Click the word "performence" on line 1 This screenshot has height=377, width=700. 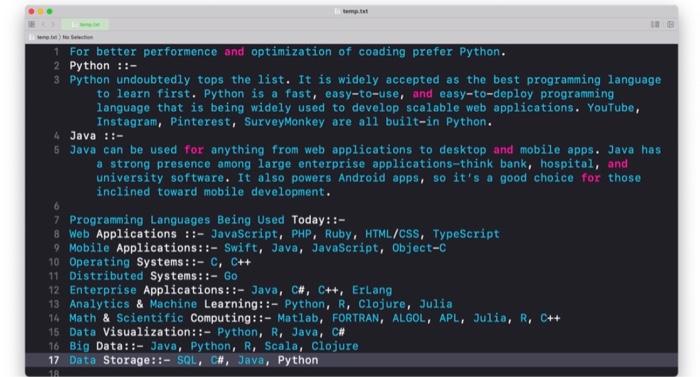pyautogui.click(x=180, y=52)
